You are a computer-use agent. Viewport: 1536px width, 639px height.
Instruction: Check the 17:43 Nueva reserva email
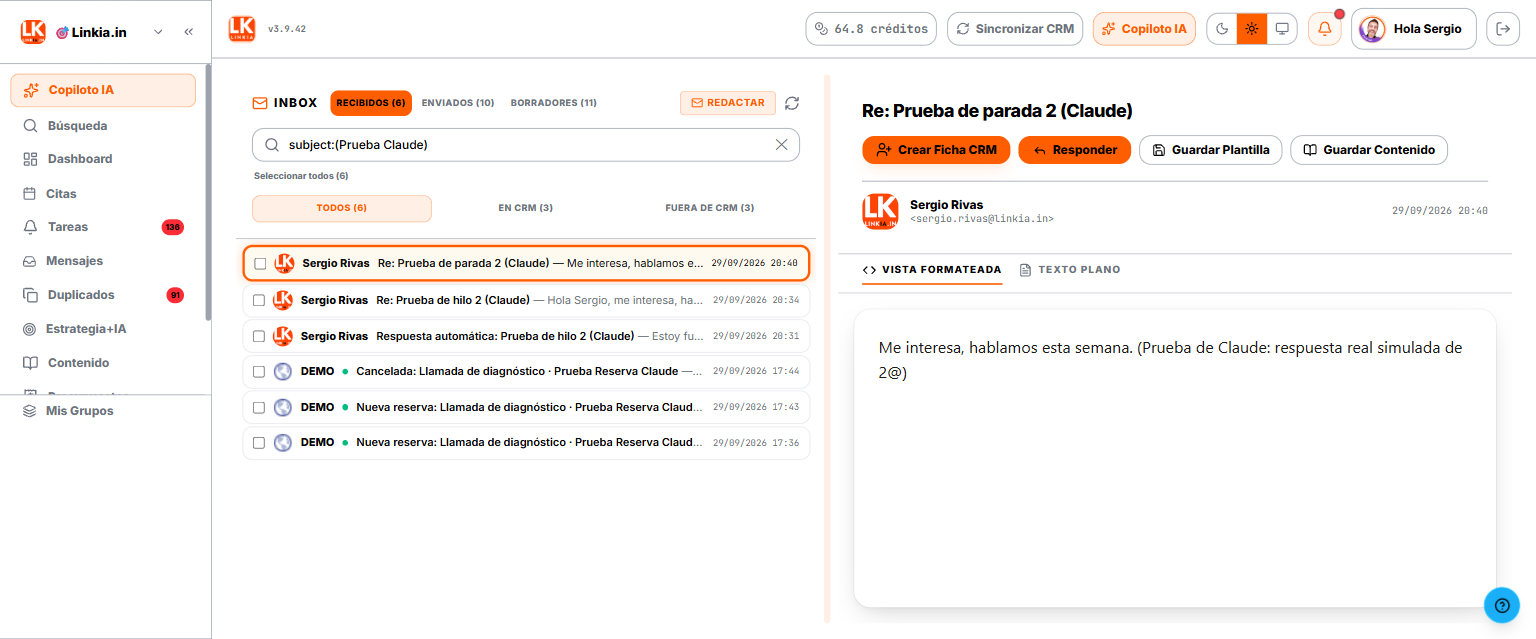(259, 407)
